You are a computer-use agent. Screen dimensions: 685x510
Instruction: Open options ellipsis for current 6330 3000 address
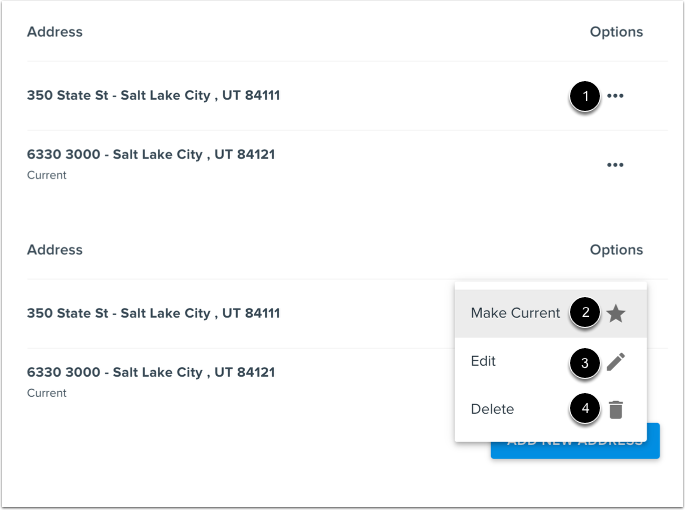tap(615, 165)
